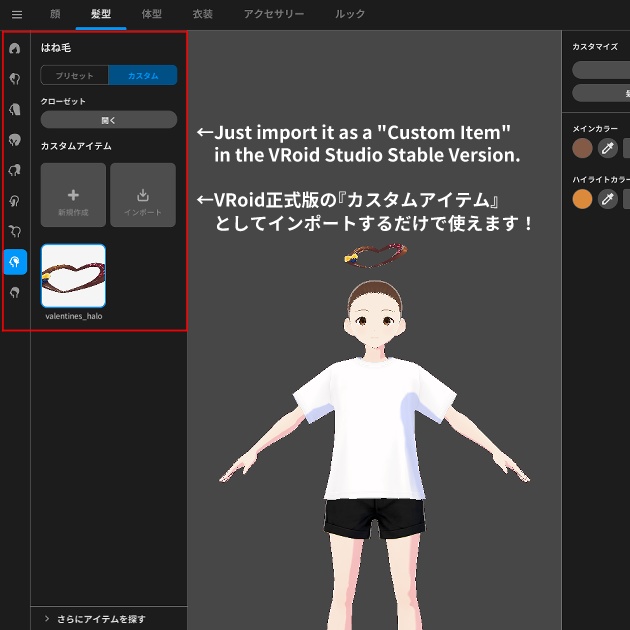The height and width of the screenshot is (630, 630).
Task: Click the はね毛 panel heading
Action: [x=56, y=48]
